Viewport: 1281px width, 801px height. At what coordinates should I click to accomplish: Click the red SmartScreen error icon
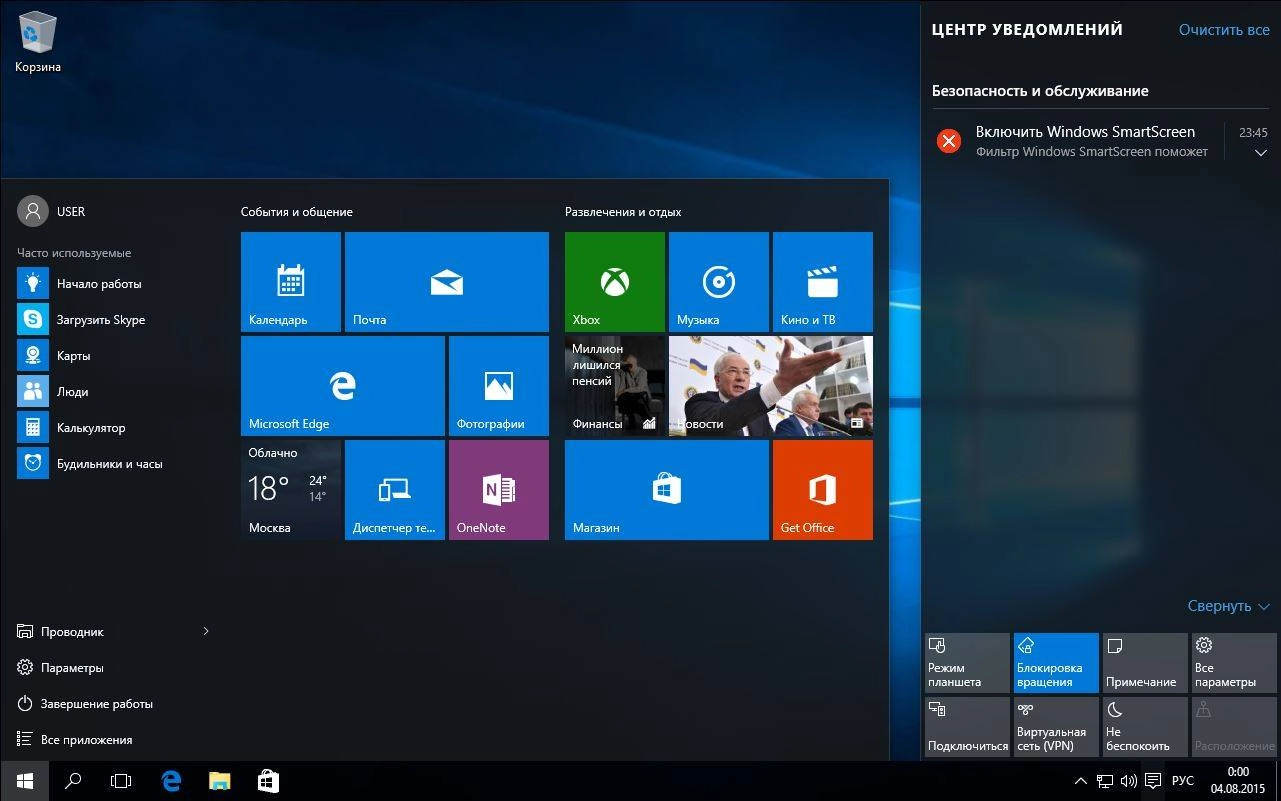tap(948, 141)
